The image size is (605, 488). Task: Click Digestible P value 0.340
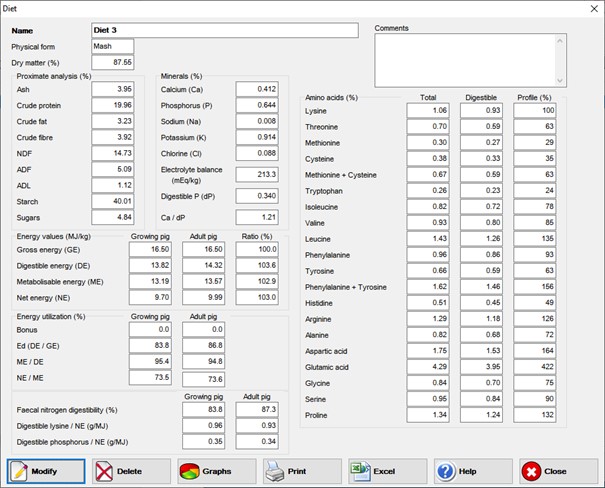[x=257, y=196]
